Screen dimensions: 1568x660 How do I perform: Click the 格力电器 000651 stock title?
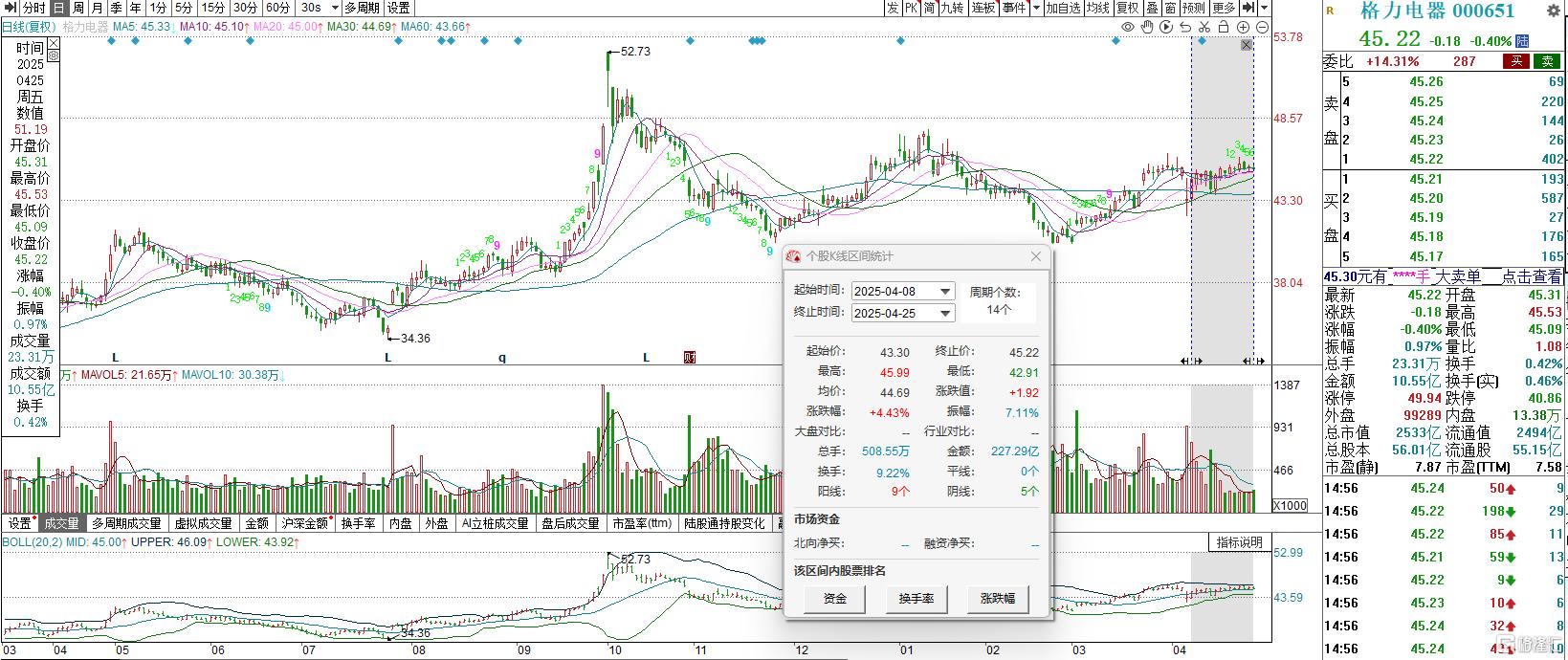[1437, 11]
